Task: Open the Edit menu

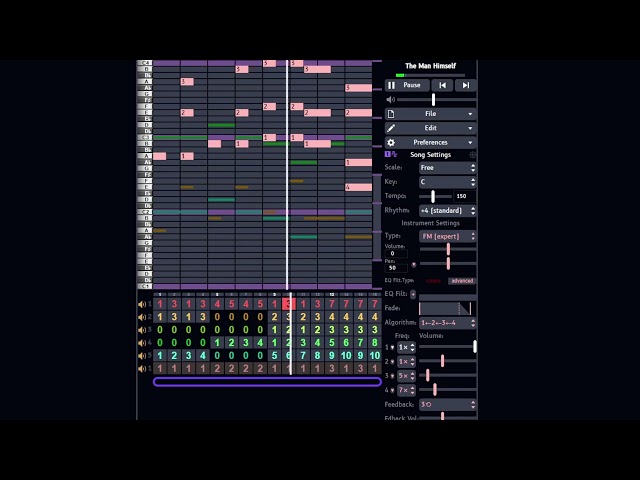Action: pyautogui.click(x=430, y=128)
